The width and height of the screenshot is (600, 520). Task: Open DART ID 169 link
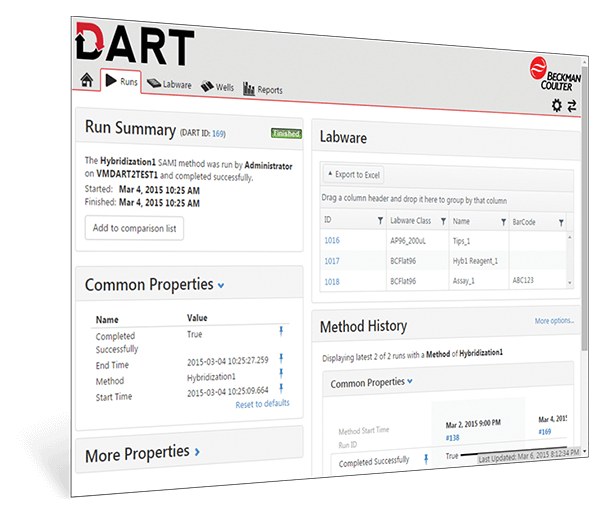[x=218, y=134]
